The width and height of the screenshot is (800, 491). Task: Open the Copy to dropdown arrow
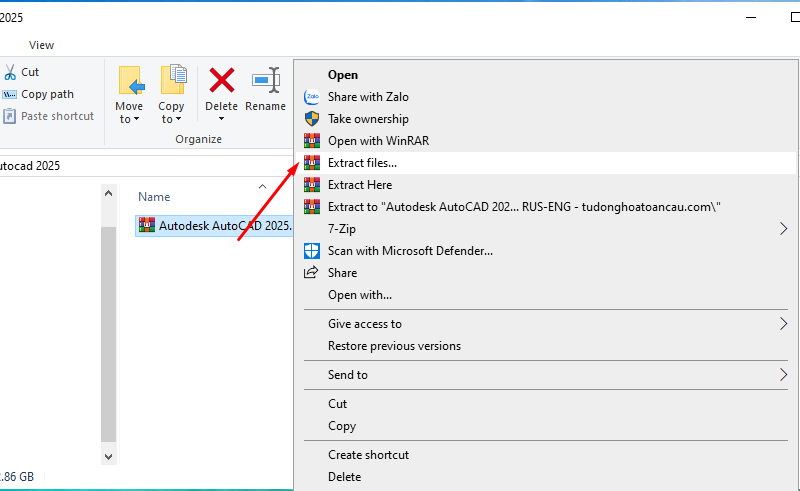[x=178, y=119]
